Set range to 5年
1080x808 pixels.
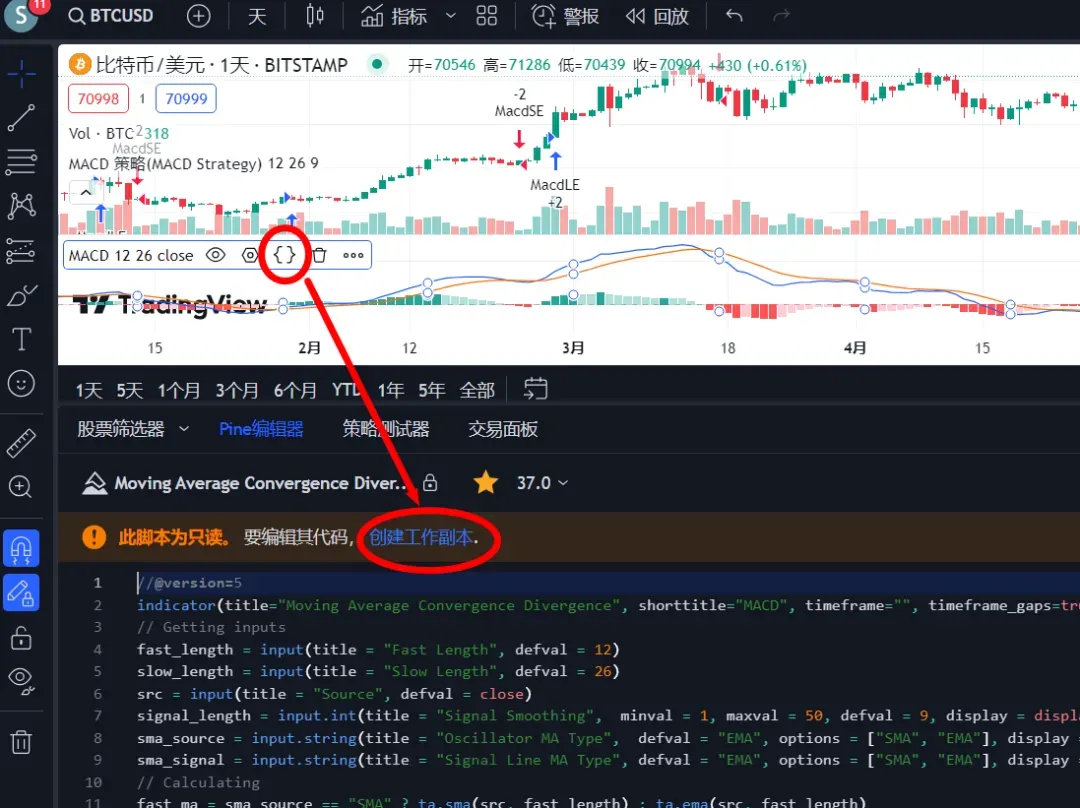pyautogui.click(x=431, y=391)
